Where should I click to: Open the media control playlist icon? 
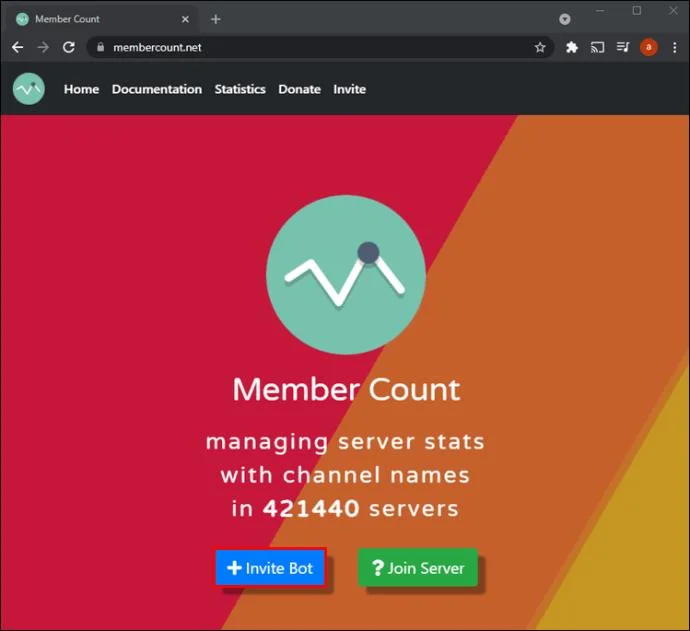(623, 47)
